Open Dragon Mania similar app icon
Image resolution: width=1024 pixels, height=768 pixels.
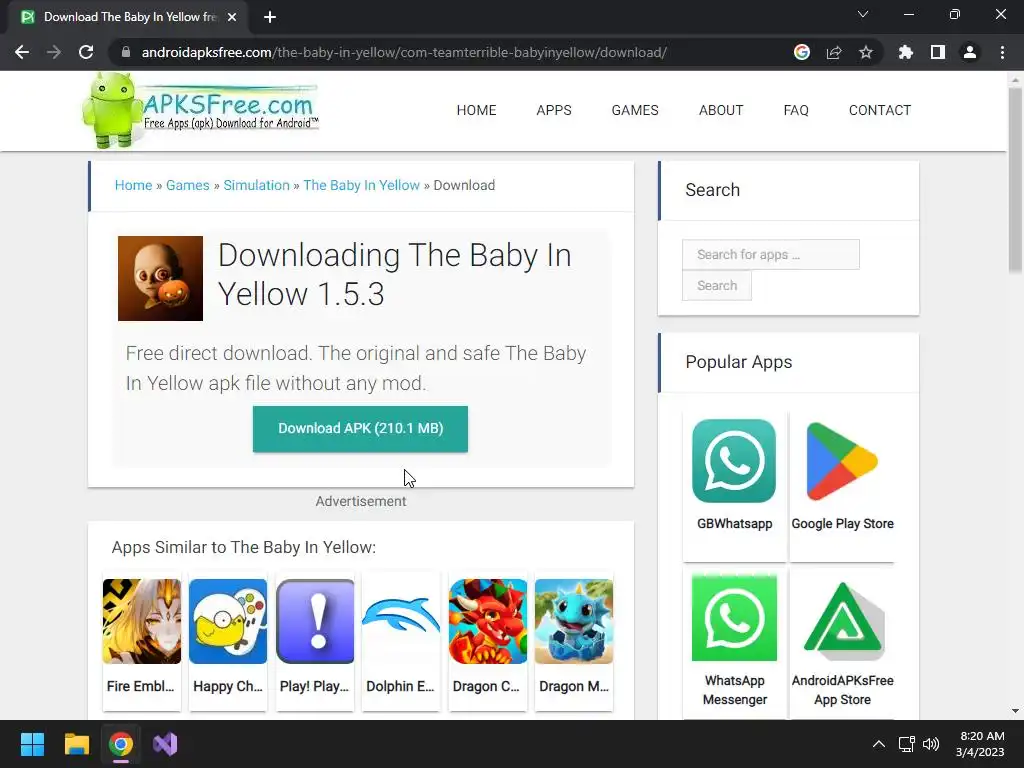[574, 621]
